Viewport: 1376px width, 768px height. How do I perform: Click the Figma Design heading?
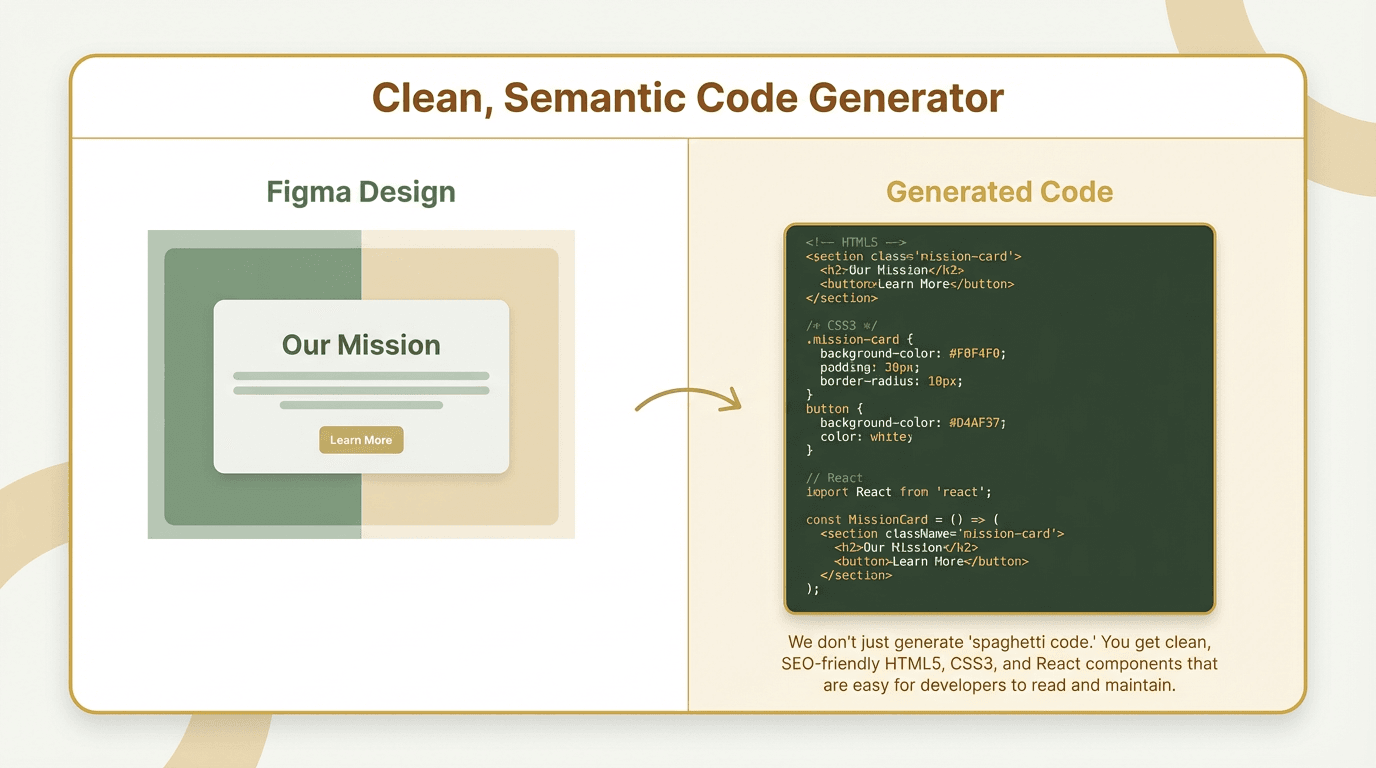tap(361, 192)
